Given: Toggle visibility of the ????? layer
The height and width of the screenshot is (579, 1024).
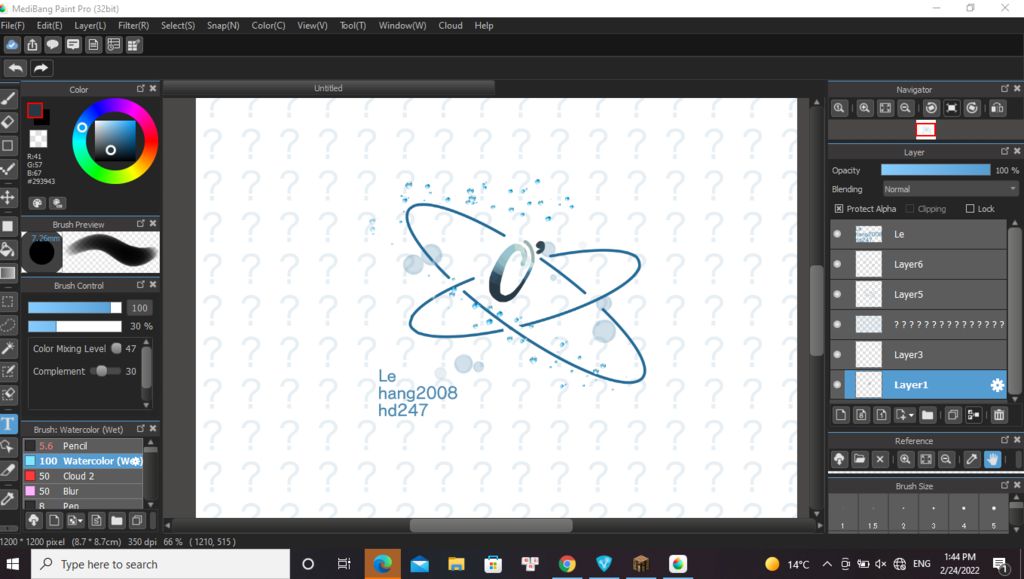Looking at the screenshot, I should point(837,324).
